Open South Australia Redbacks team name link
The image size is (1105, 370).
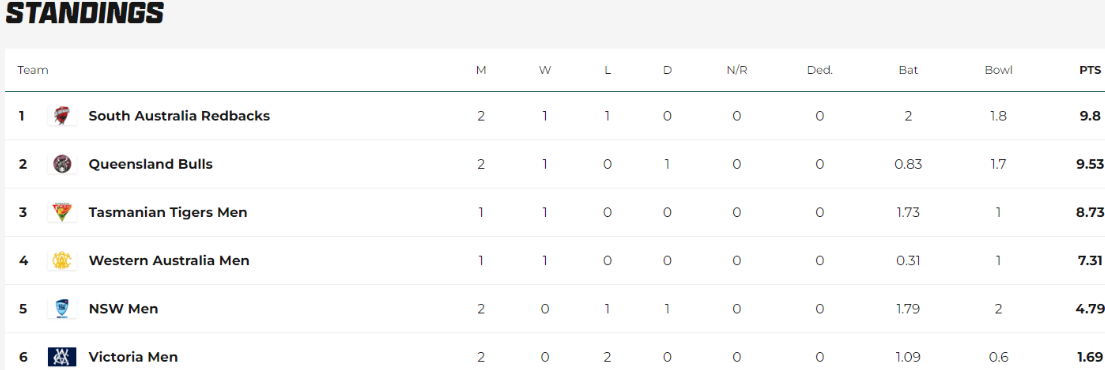point(179,116)
